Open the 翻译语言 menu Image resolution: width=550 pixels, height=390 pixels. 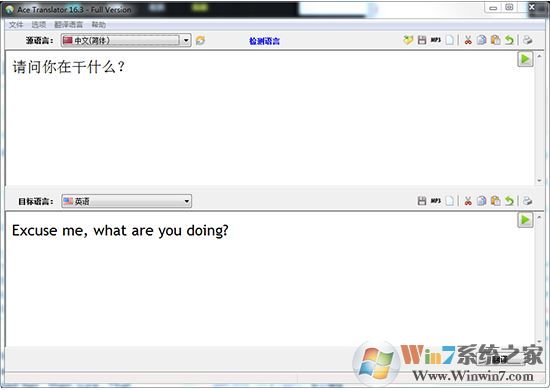point(68,25)
